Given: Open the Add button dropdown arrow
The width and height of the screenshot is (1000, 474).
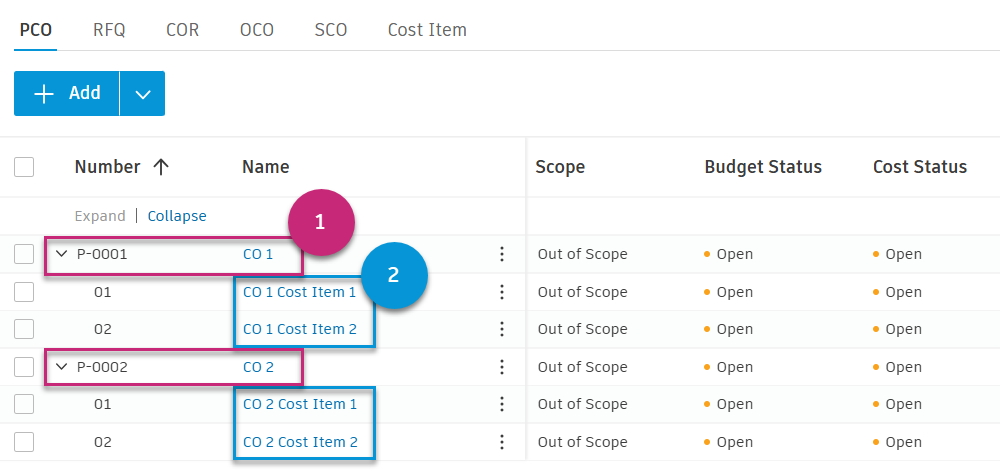Looking at the screenshot, I should [143, 93].
